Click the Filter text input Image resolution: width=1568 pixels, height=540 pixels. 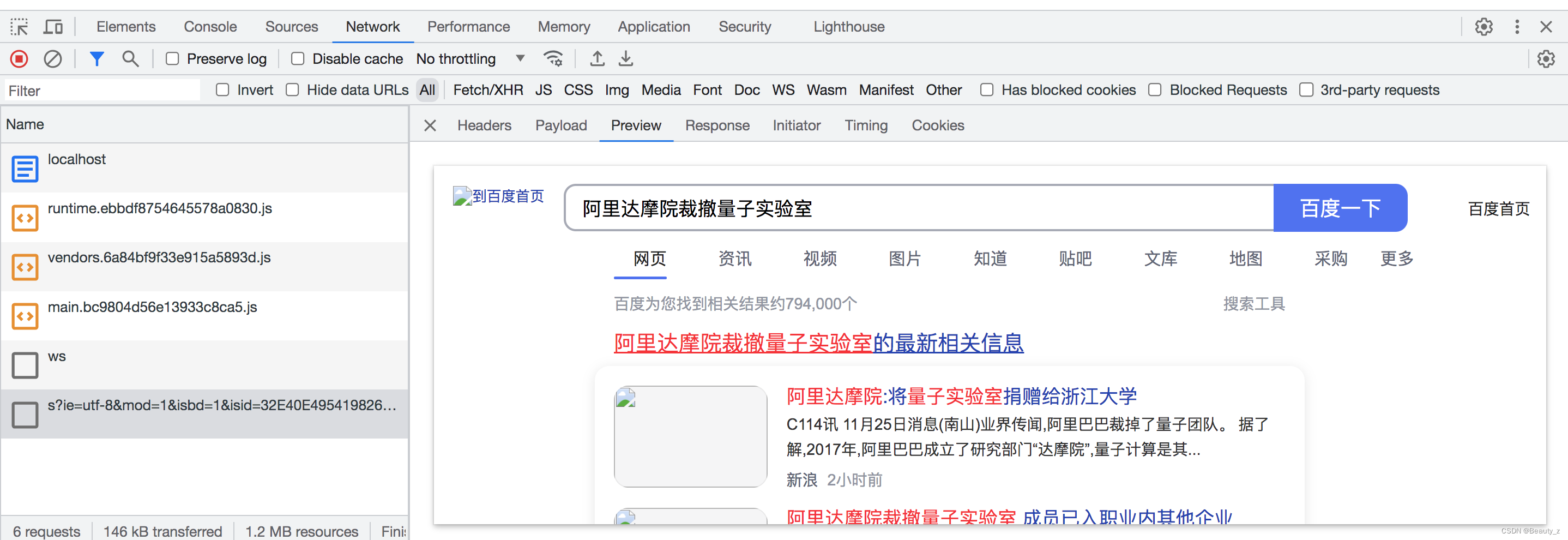[102, 91]
